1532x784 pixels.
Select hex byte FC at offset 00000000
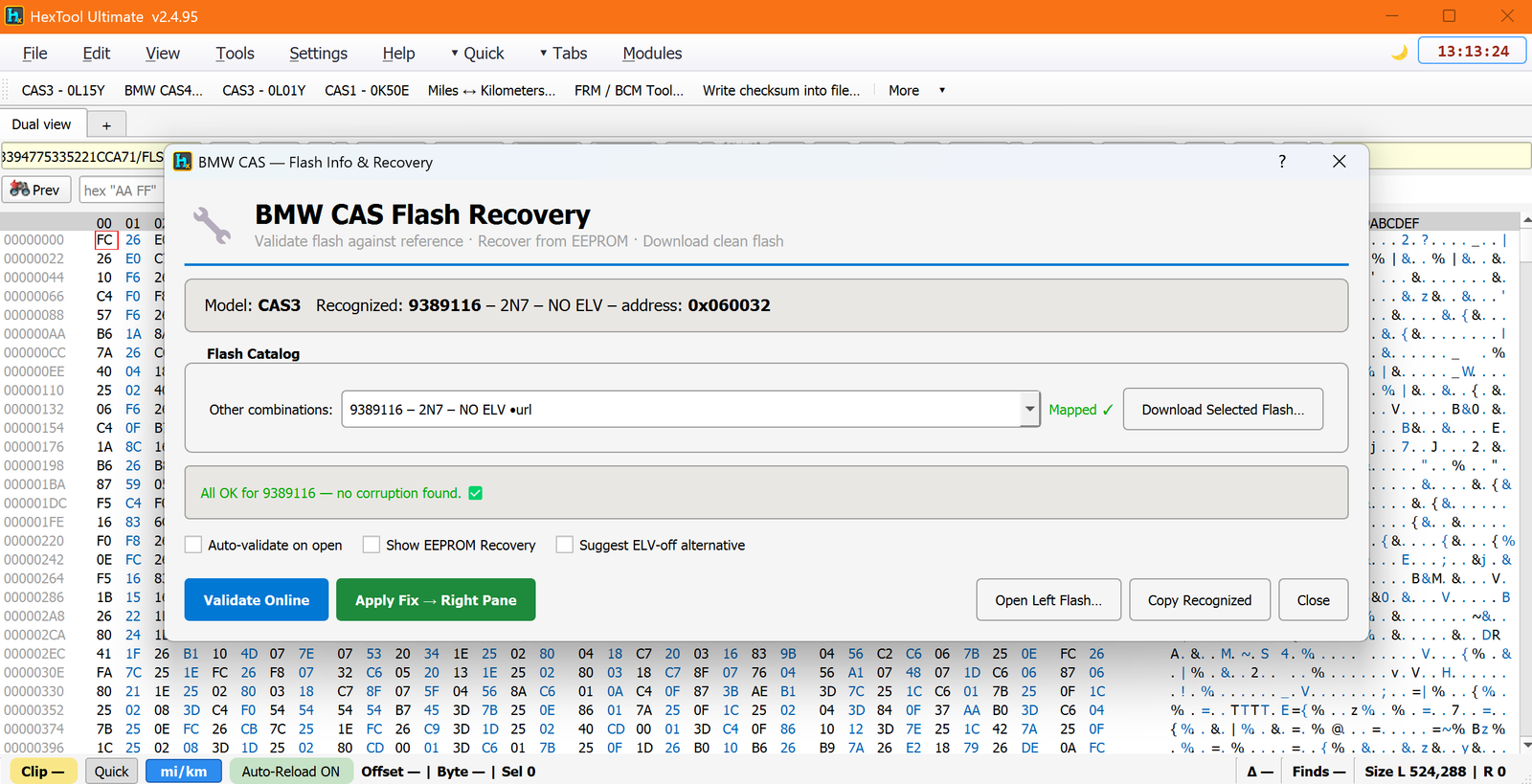tap(104, 240)
